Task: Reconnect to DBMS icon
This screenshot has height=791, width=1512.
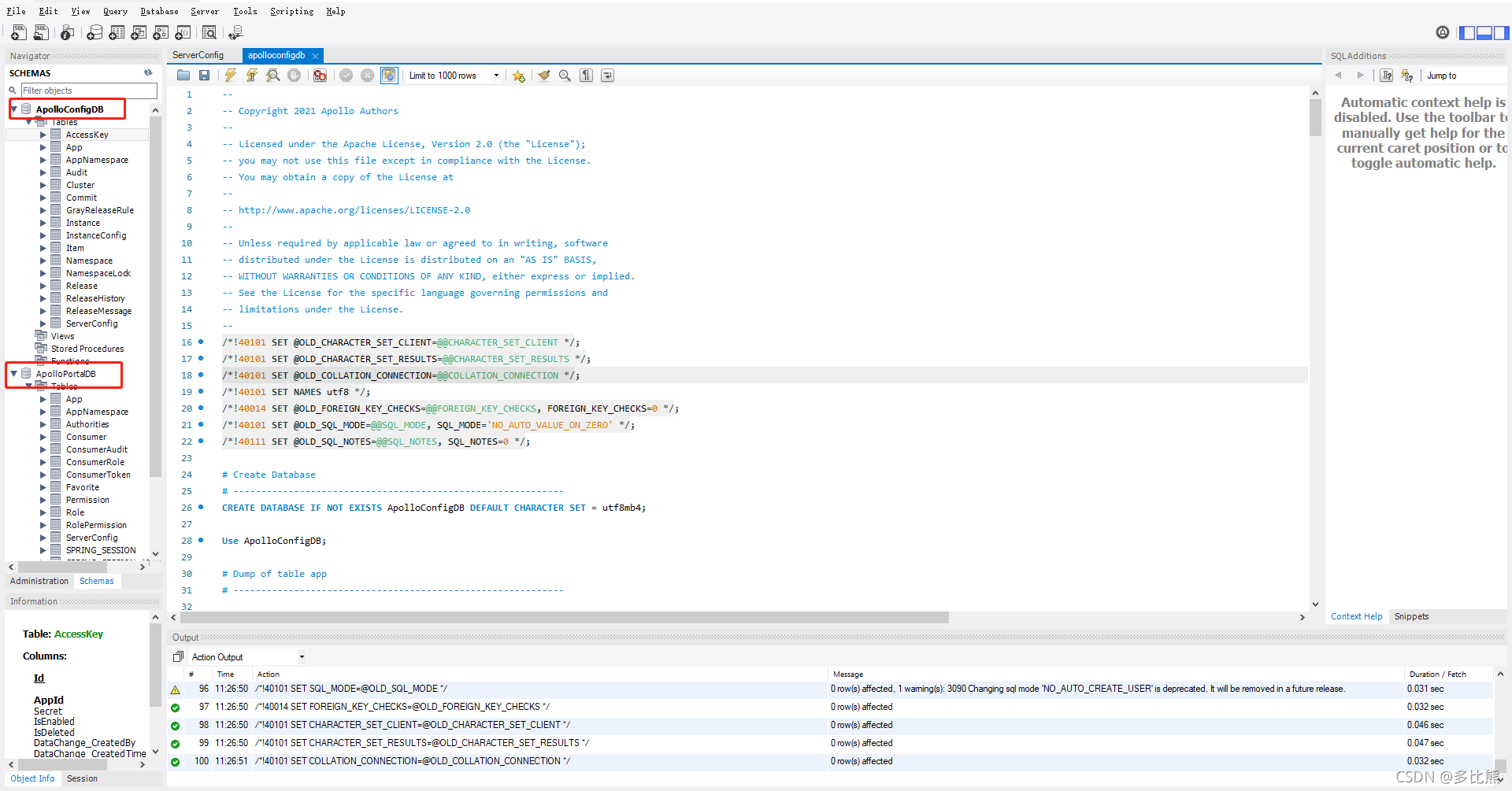Action: coord(235,32)
